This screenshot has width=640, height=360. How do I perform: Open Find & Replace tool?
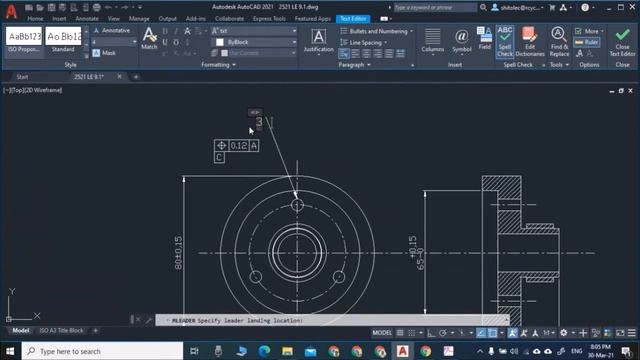[559, 41]
